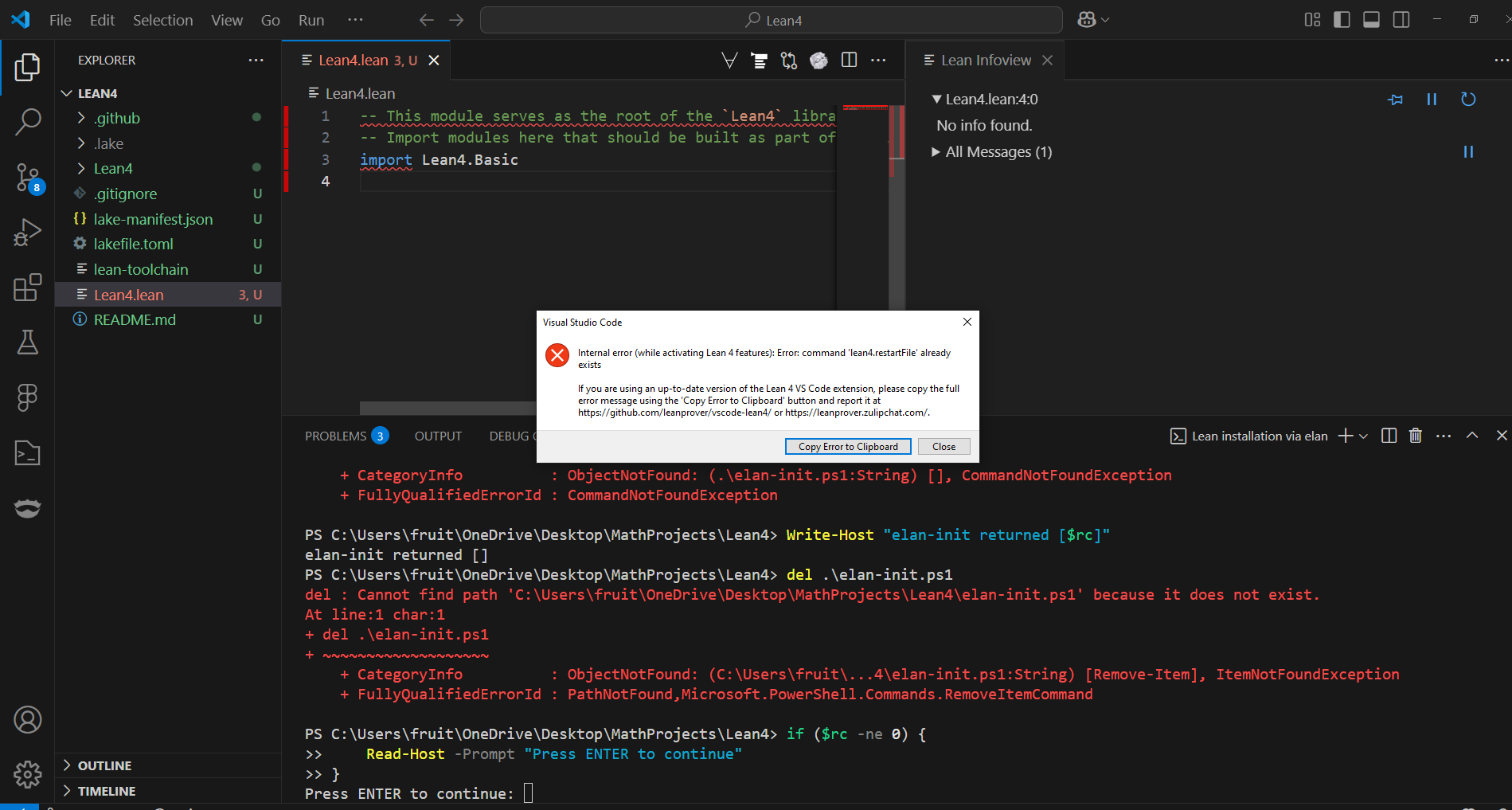The width and height of the screenshot is (1512, 810).
Task: Open the Search view in activity bar
Action: (27, 122)
